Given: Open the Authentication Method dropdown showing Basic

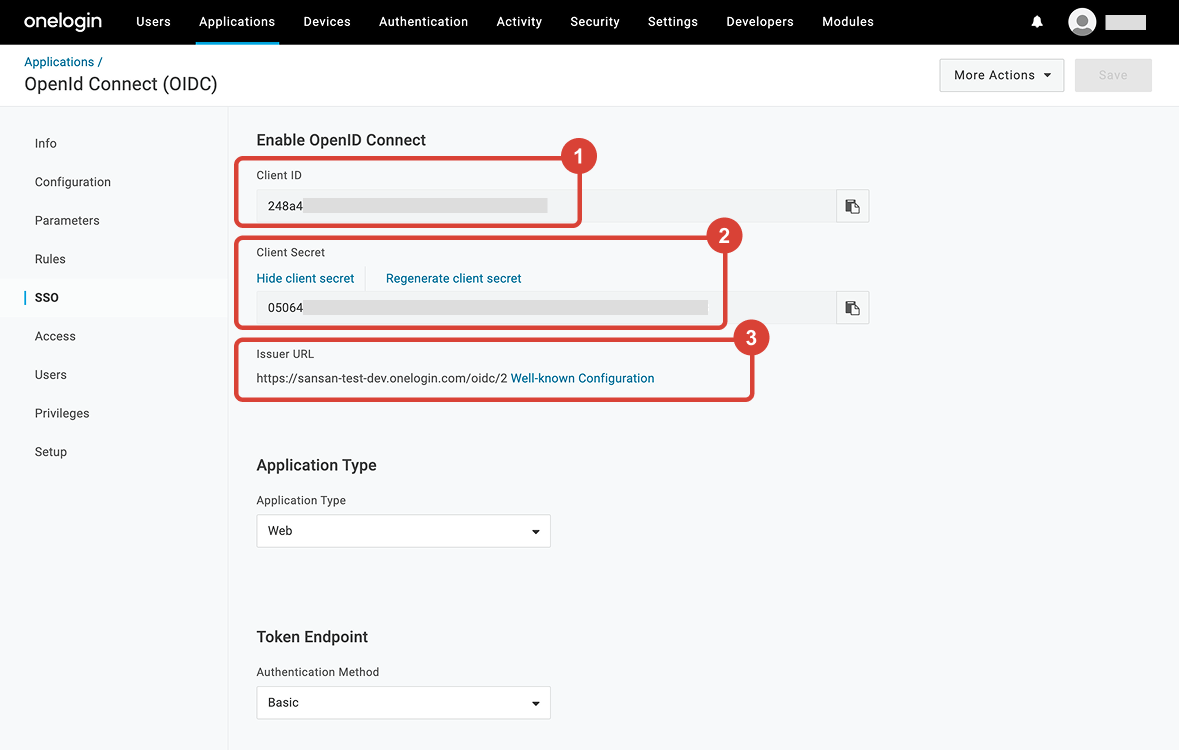Looking at the screenshot, I should click(x=403, y=703).
